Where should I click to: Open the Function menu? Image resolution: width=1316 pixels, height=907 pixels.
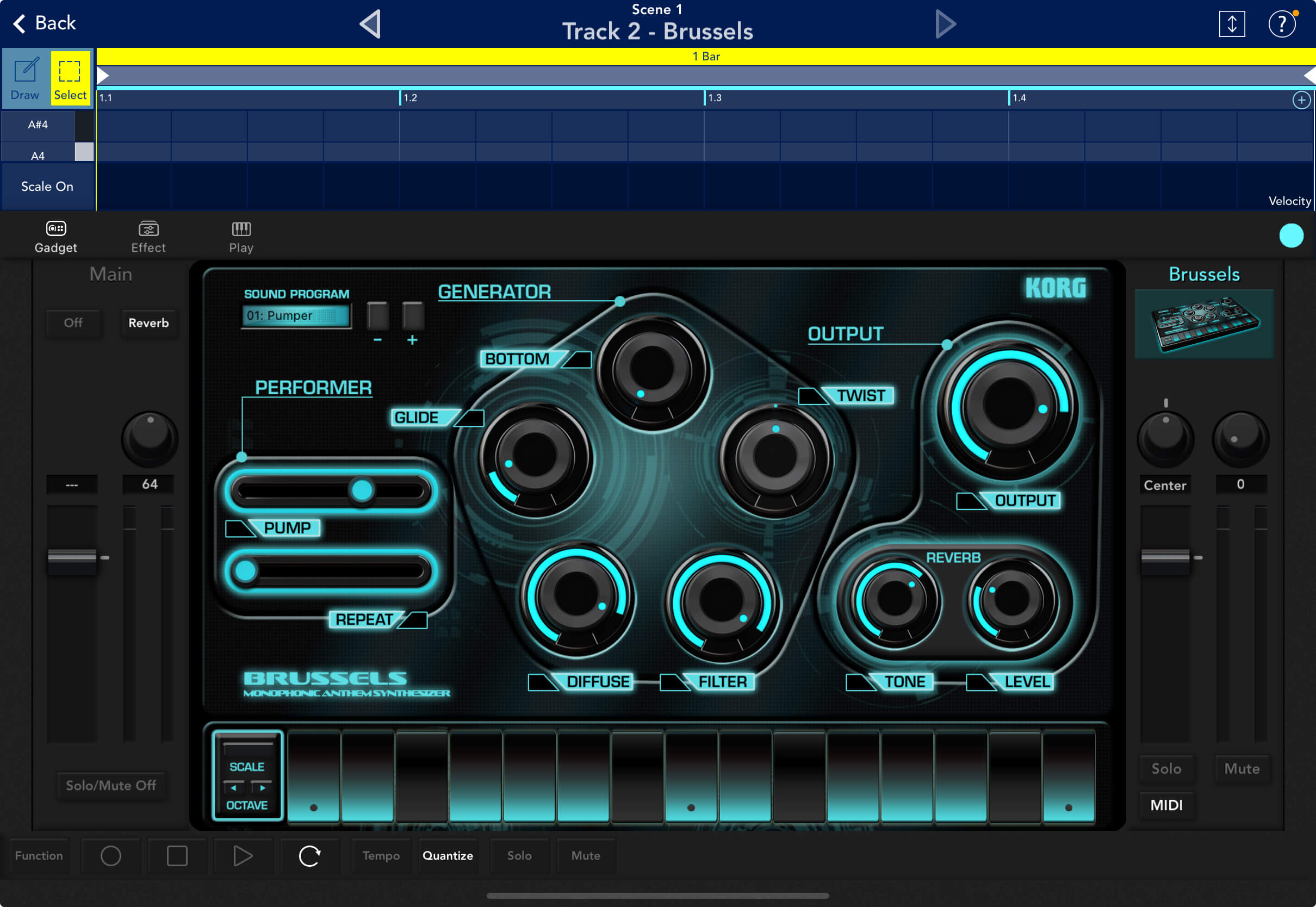pyautogui.click(x=39, y=855)
